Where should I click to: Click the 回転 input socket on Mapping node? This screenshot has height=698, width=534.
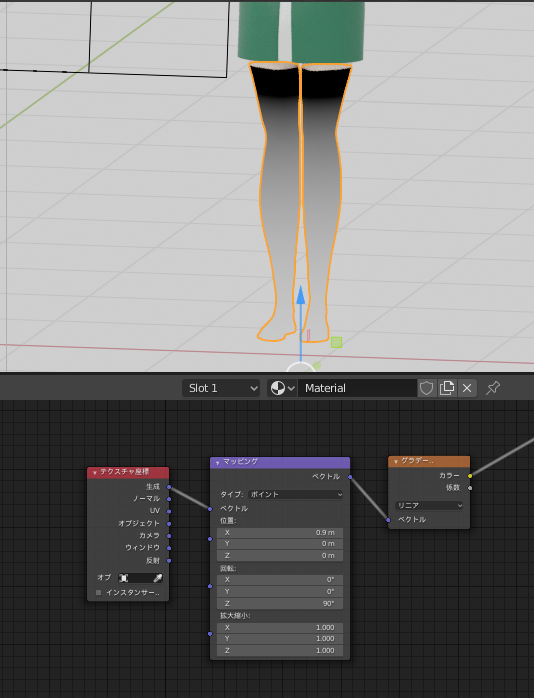pyautogui.click(x=210, y=586)
